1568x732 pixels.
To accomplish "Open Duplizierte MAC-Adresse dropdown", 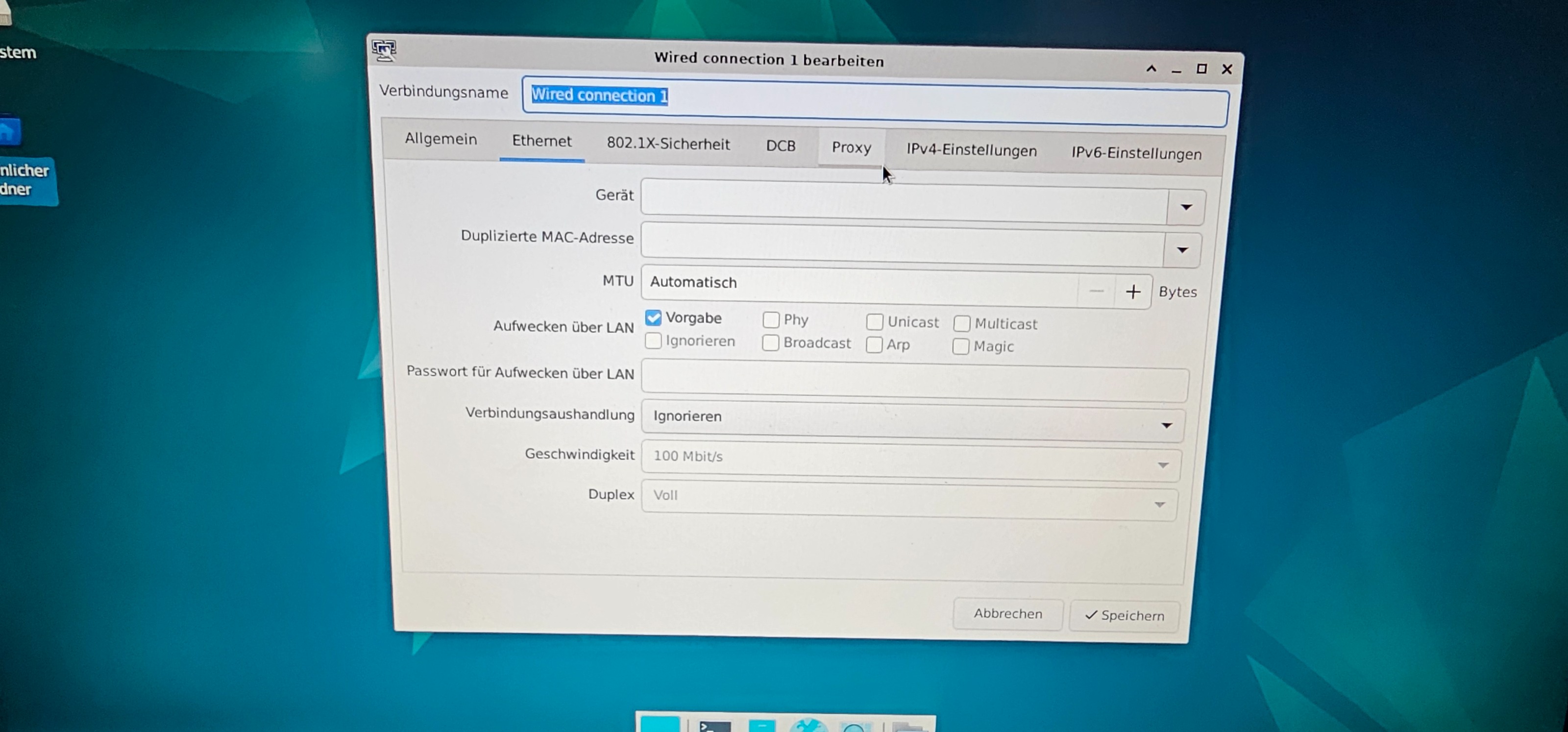I will 1182,250.
